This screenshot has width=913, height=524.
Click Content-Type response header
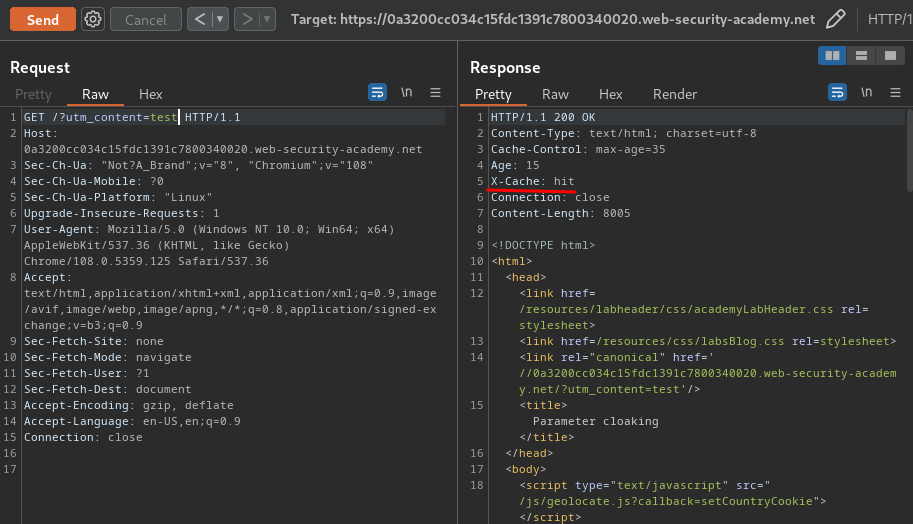[x=624, y=133]
